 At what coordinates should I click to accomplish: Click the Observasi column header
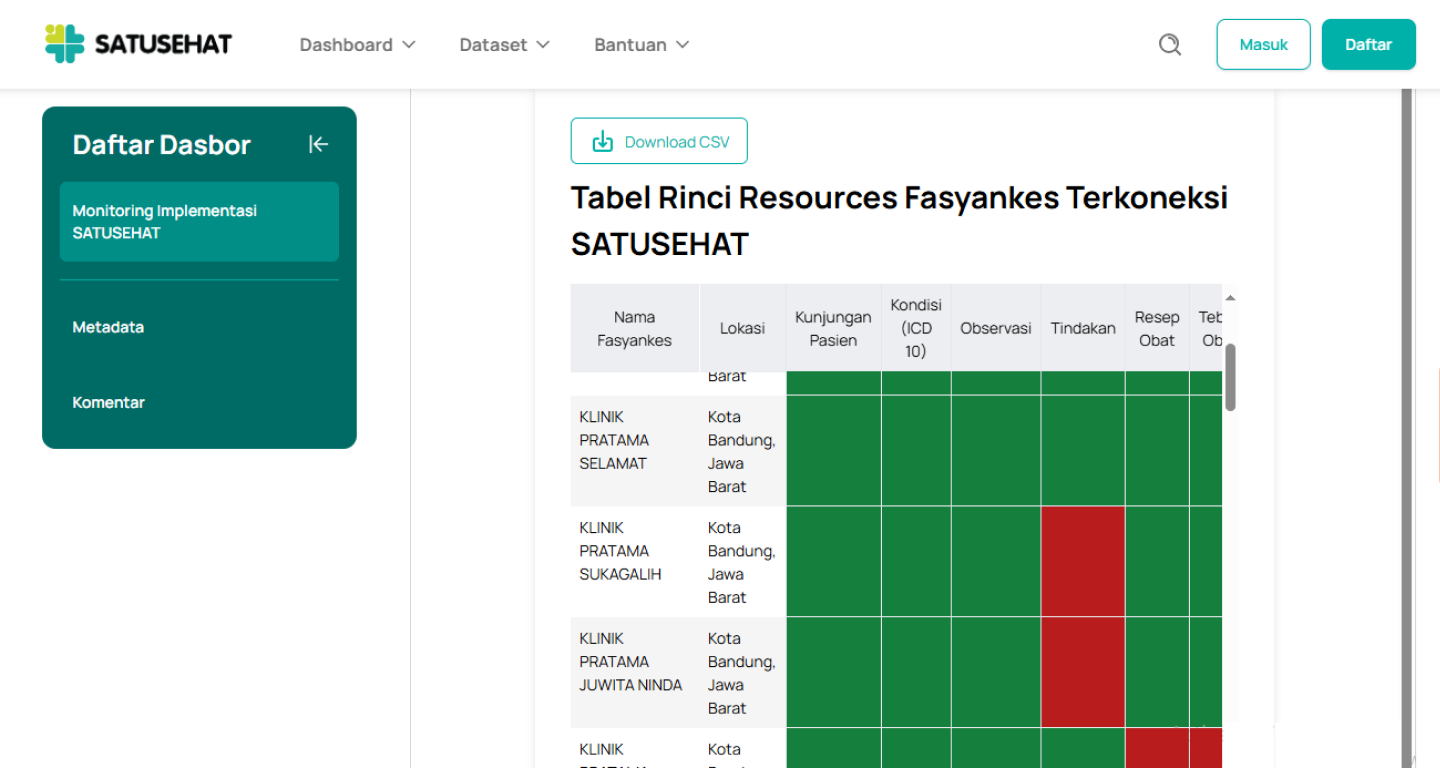click(996, 328)
